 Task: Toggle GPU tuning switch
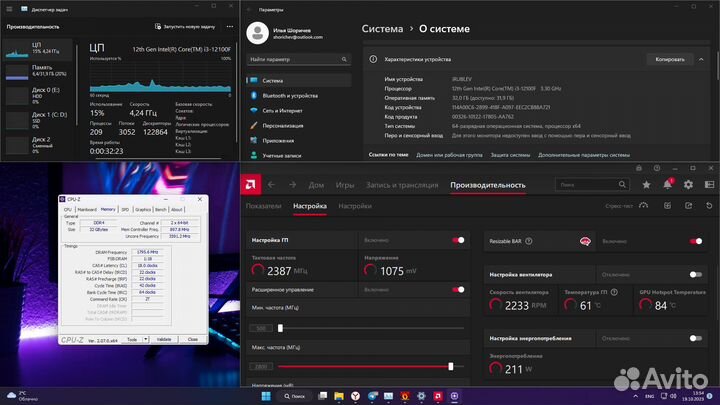[x=458, y=240]
